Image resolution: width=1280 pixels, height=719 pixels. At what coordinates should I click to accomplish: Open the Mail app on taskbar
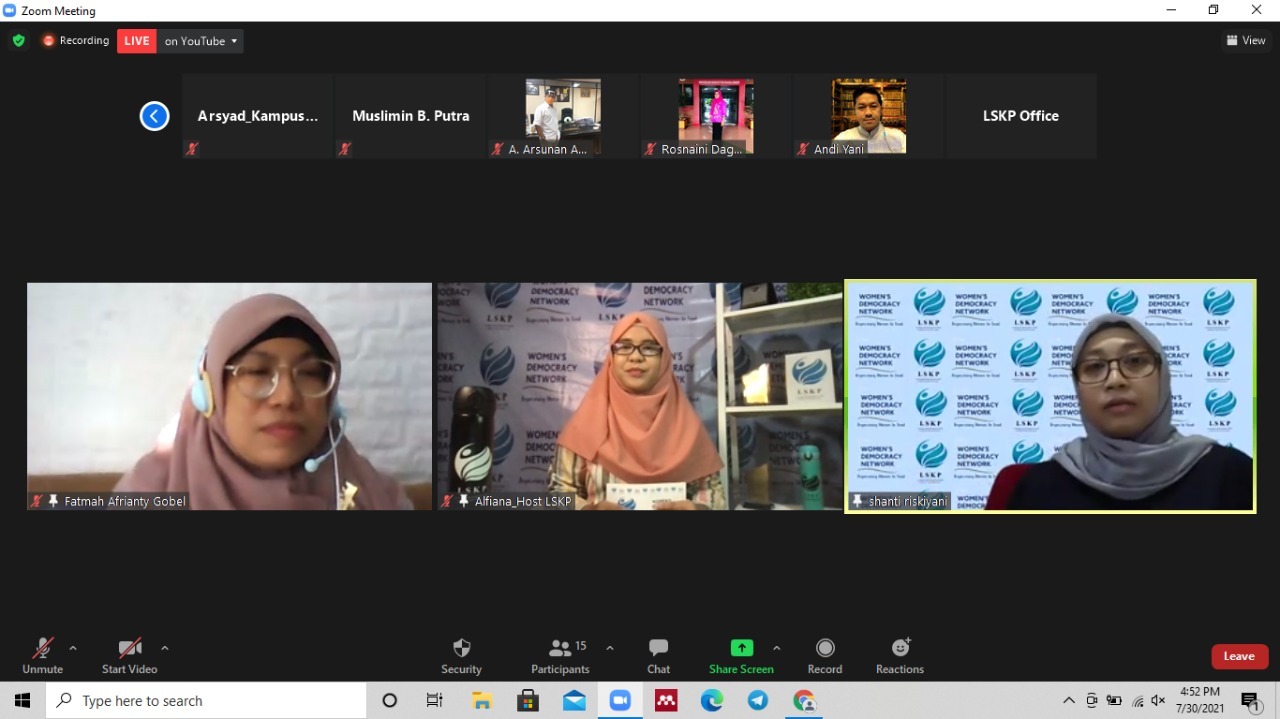point(574,701)
